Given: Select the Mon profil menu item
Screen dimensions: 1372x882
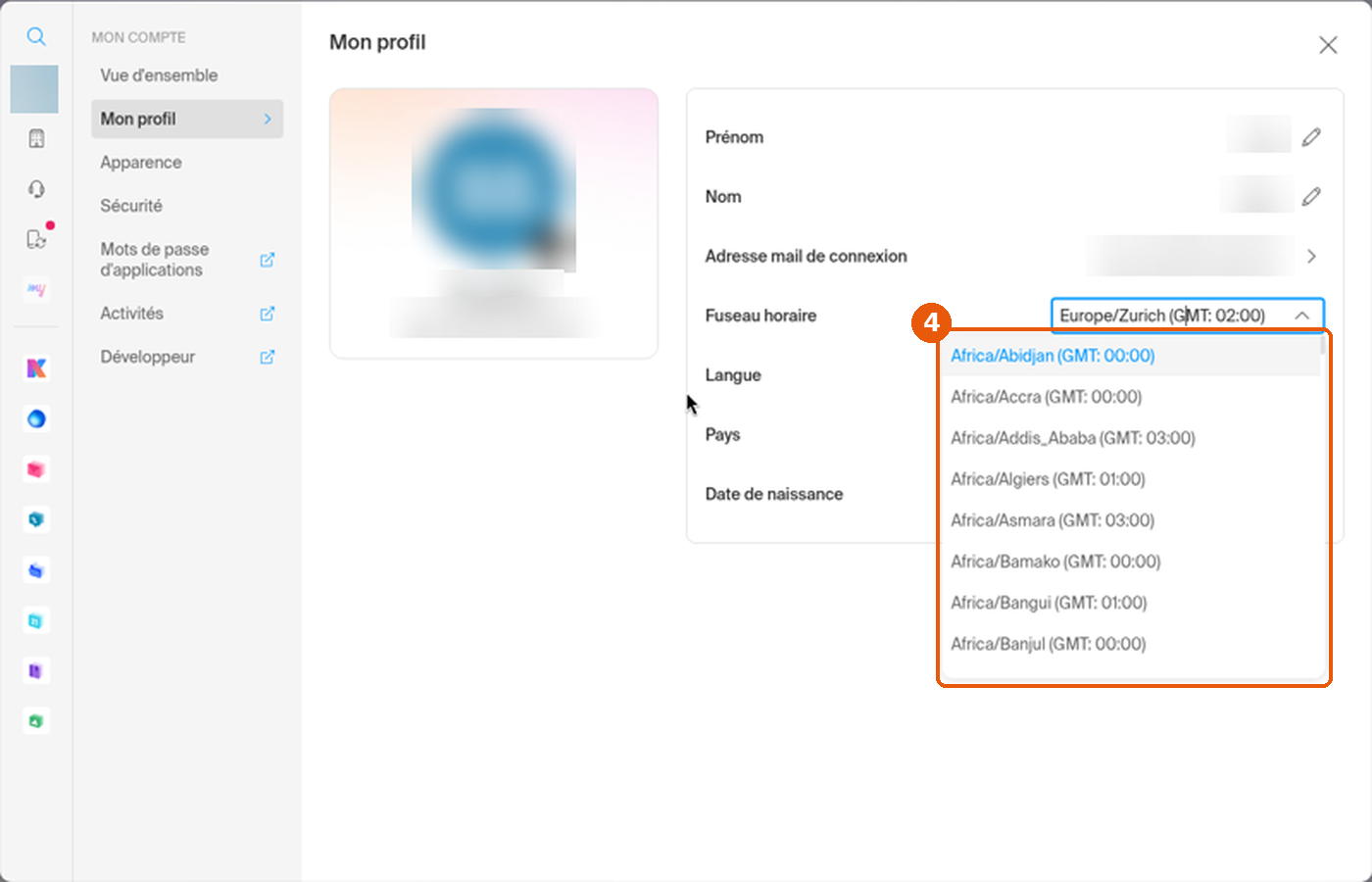Looking at the screenshot, I should click(x=187, y=119).
